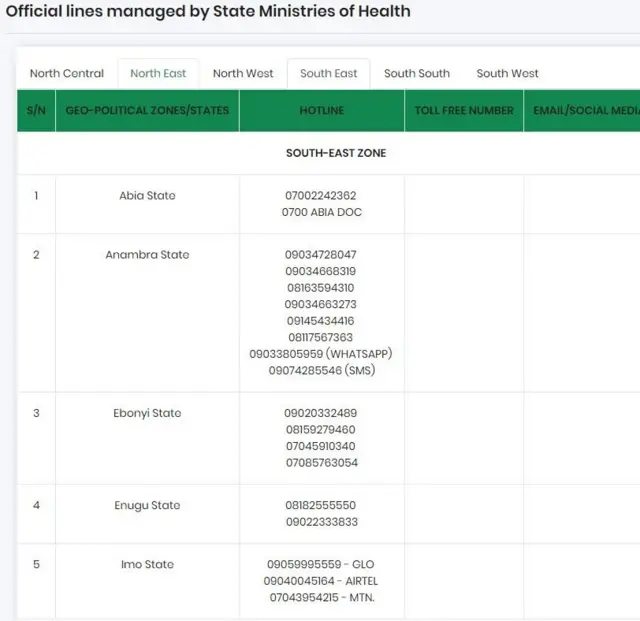Click the Hotline column header
The width and height of the screenshot is (640, 621).
click(x=321, y=111)
